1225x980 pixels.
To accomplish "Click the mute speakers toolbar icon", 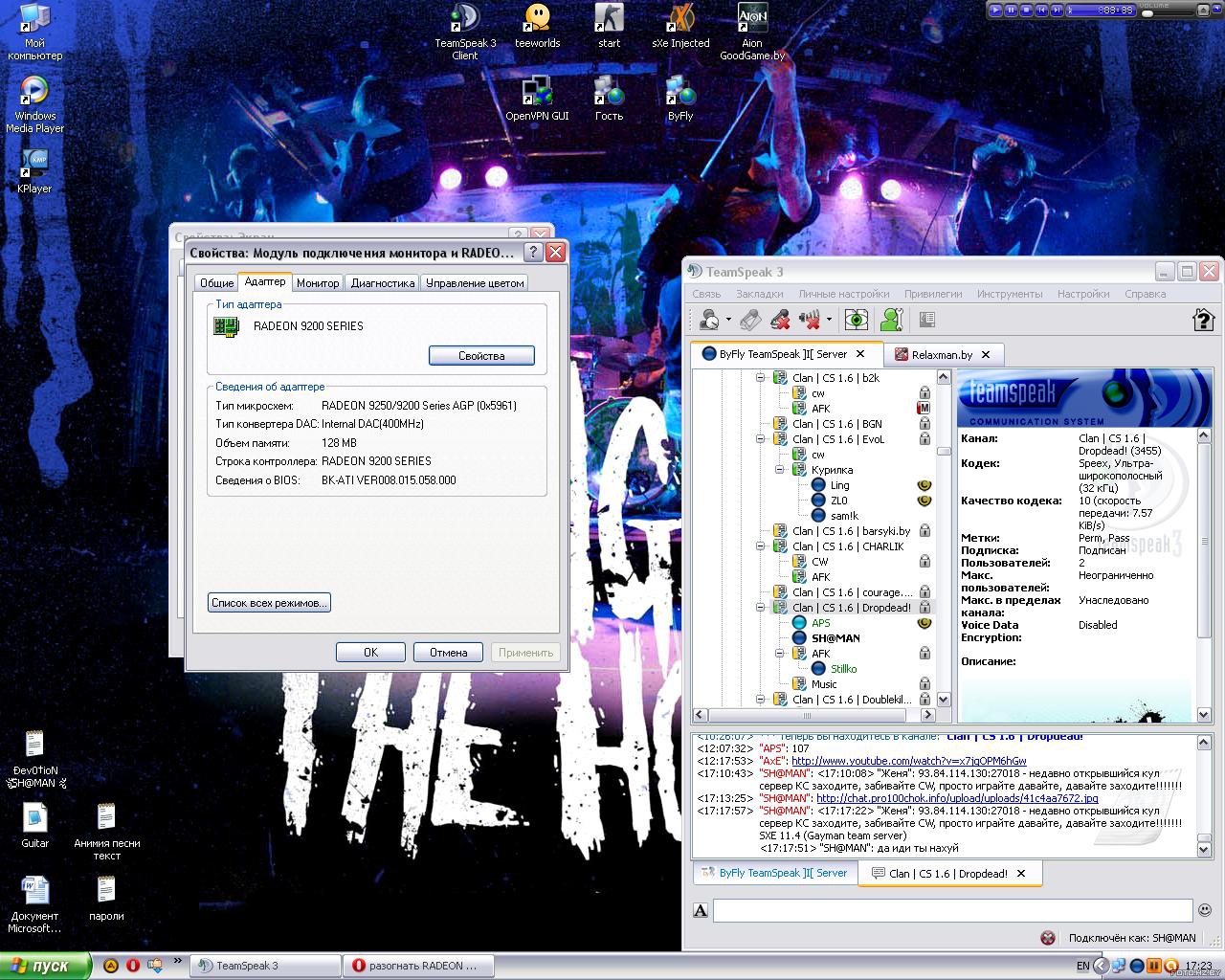I will pos(810,320).
